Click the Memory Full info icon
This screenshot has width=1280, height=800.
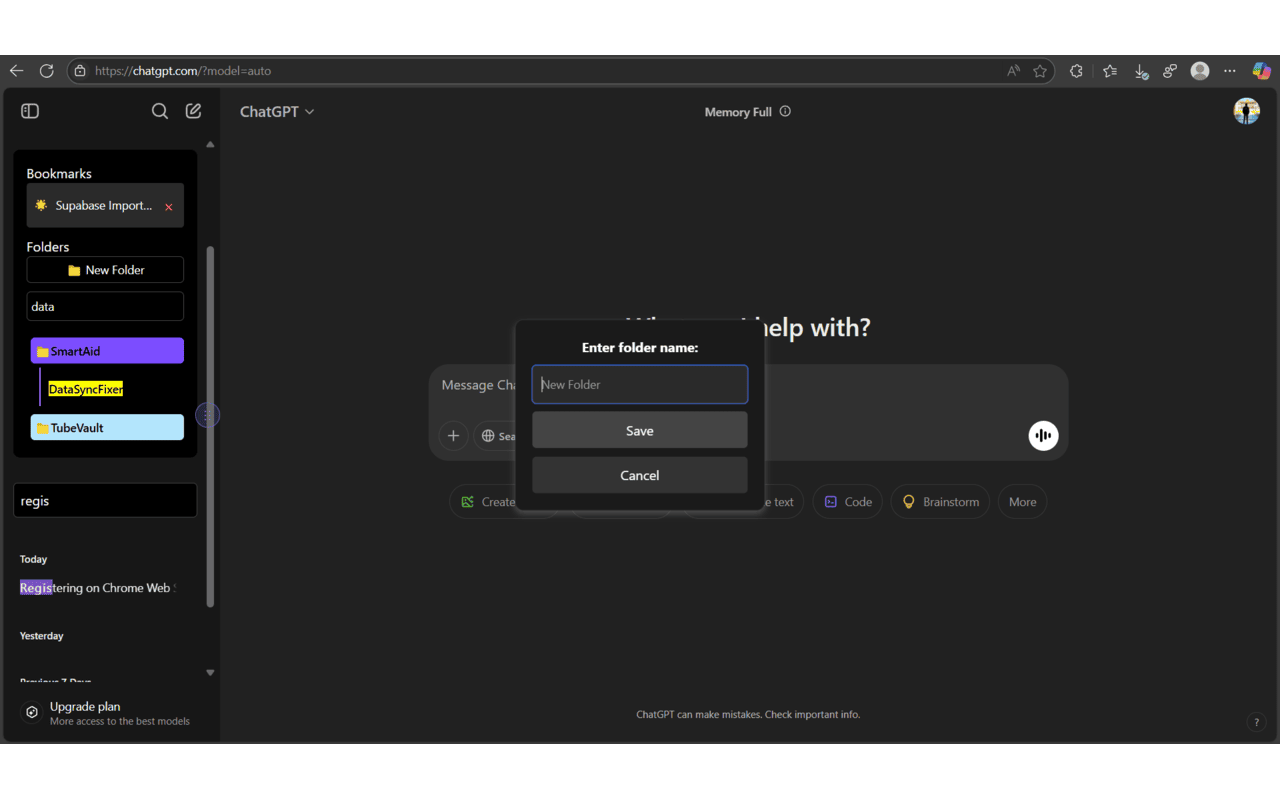tap(785, 111)
